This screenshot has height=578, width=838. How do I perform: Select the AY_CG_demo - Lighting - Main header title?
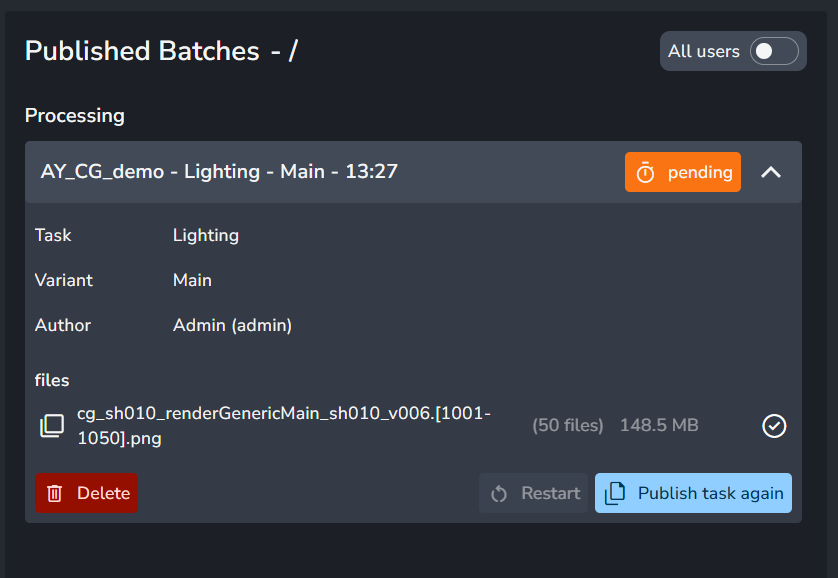219,171
